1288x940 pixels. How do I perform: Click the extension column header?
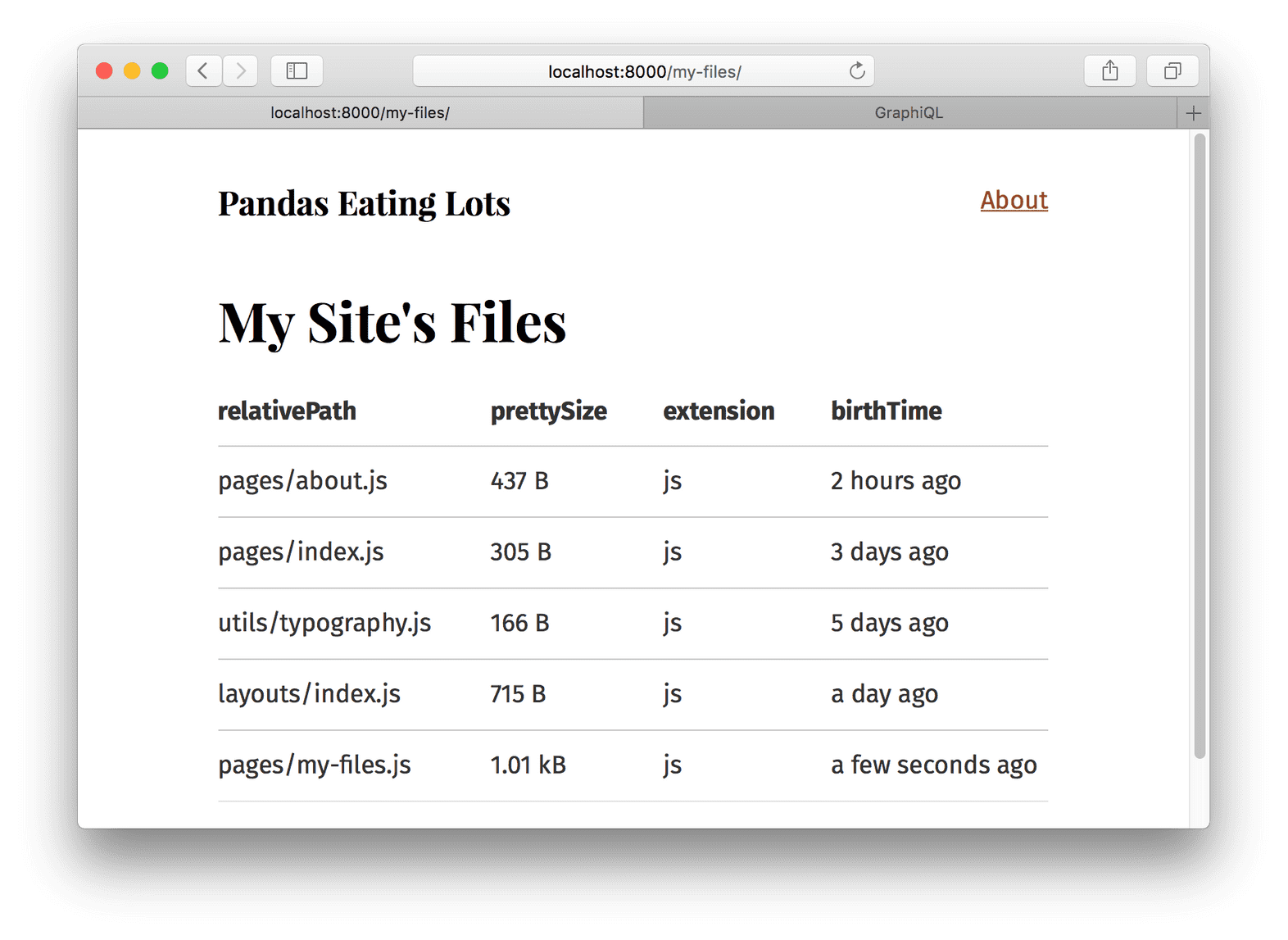[719, 411]
